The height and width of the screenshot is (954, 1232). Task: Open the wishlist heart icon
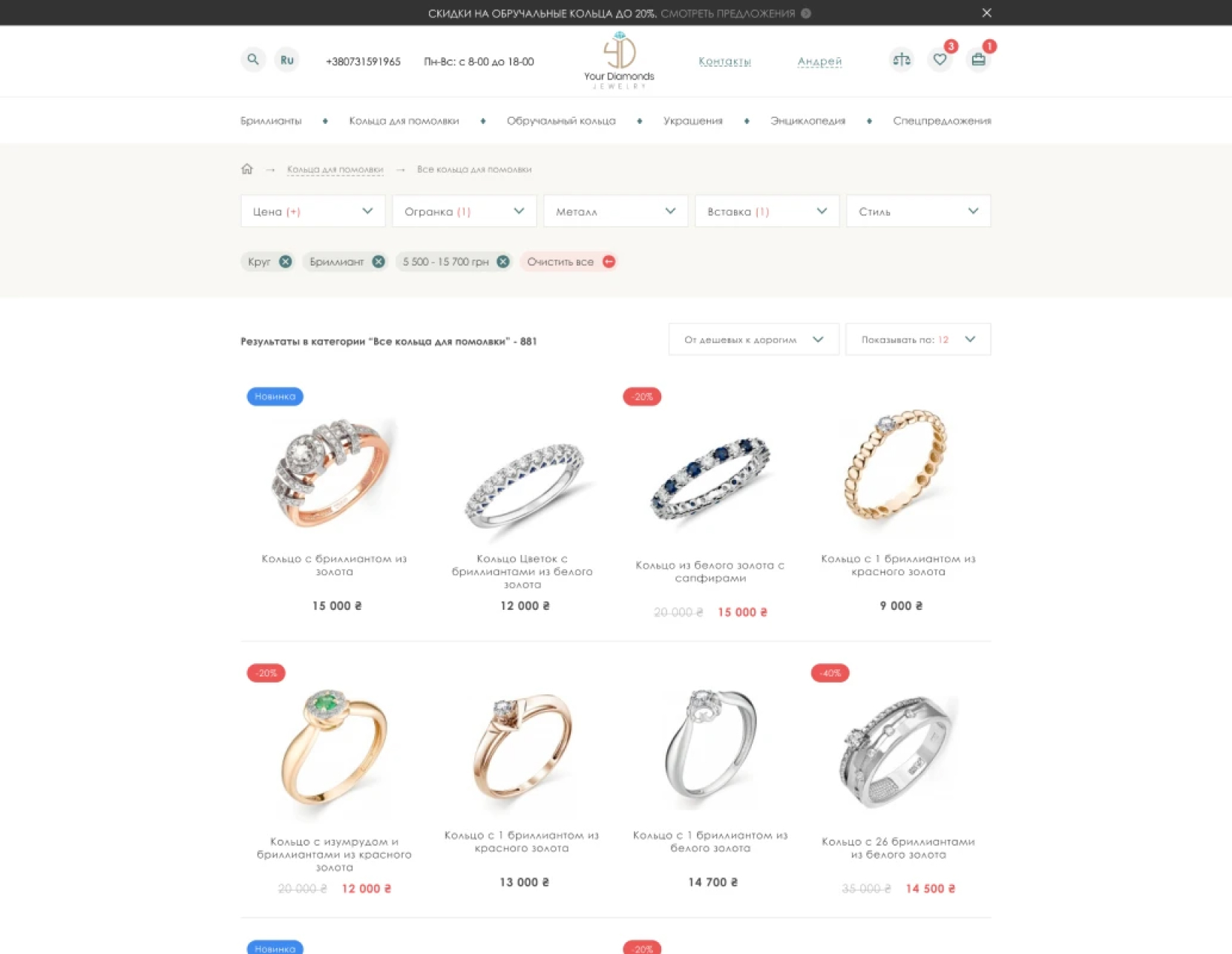click(940, 60)
